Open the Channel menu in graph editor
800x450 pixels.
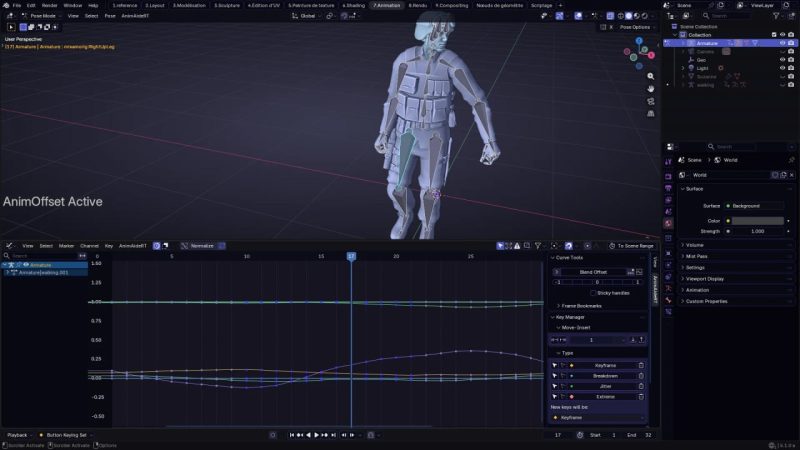click(x=90, y=245)
